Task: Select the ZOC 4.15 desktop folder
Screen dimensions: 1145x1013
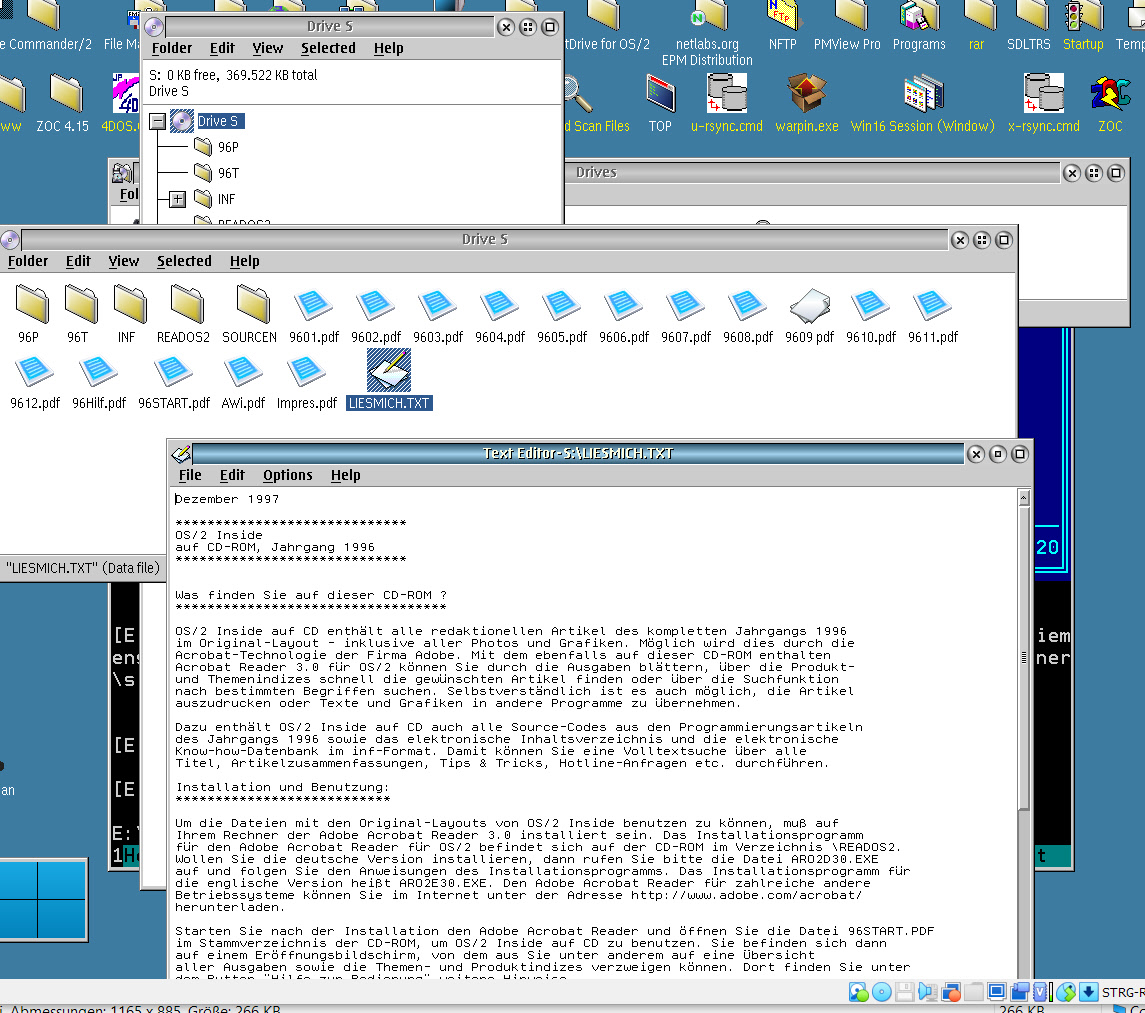Action: [x=66, y=93]
